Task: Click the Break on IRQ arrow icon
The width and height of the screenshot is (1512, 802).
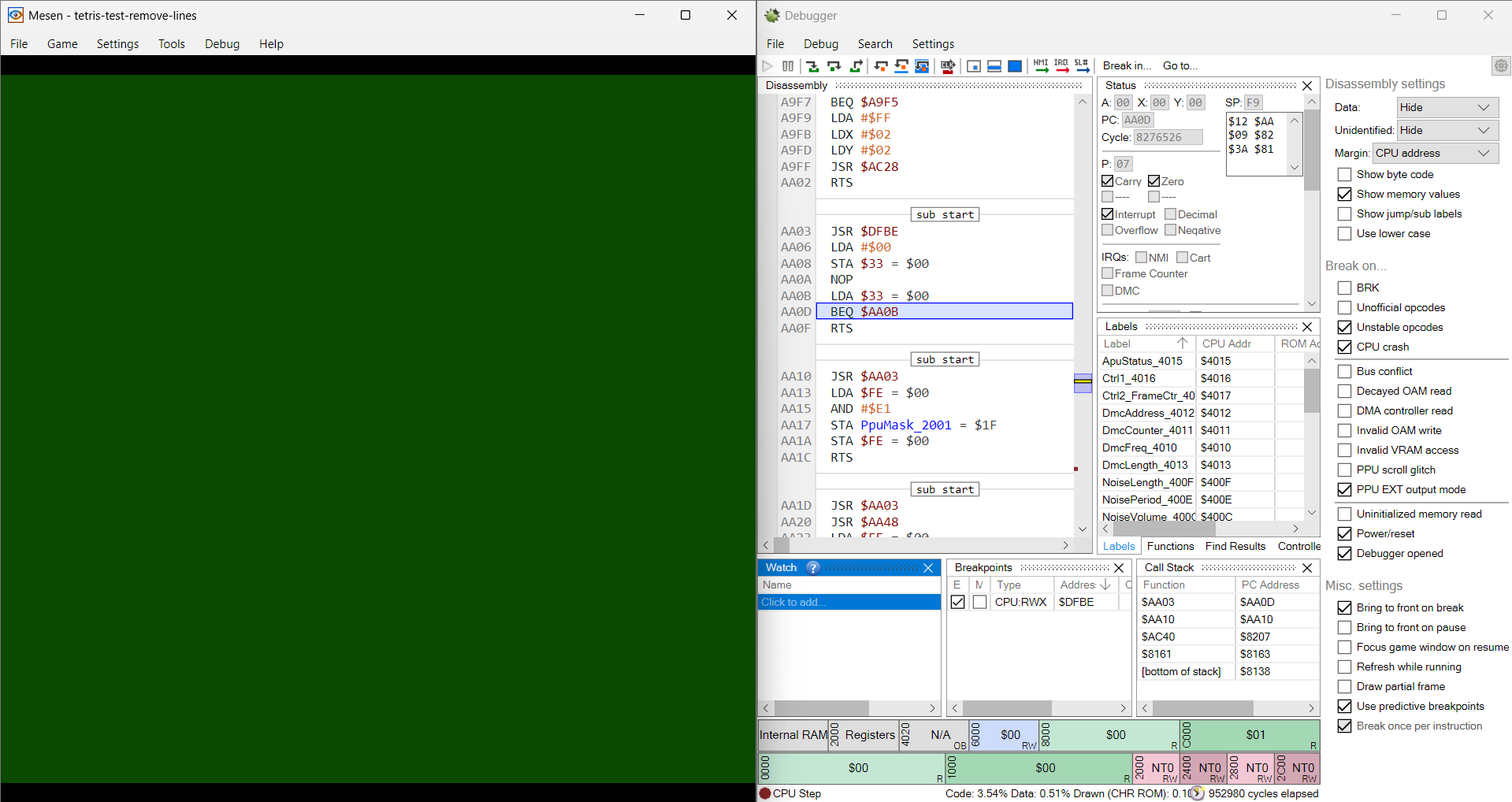Action: (1061, 66)
